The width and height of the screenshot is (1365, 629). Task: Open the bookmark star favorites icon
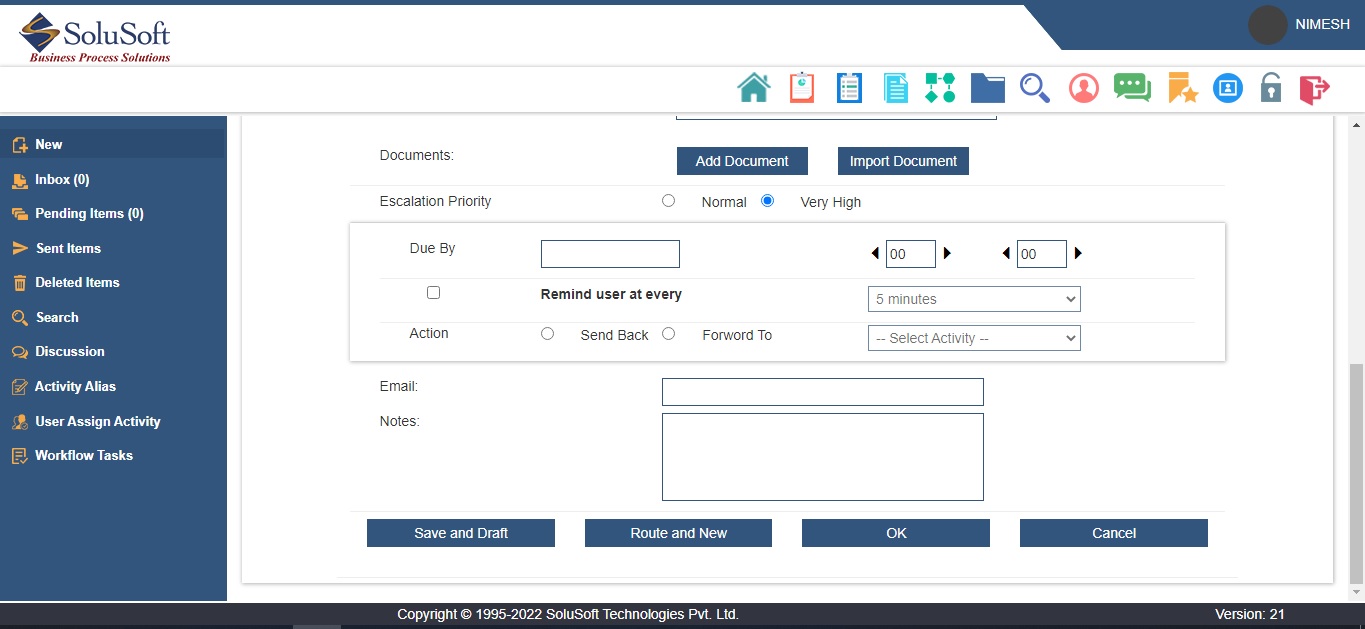(1182, 88)
